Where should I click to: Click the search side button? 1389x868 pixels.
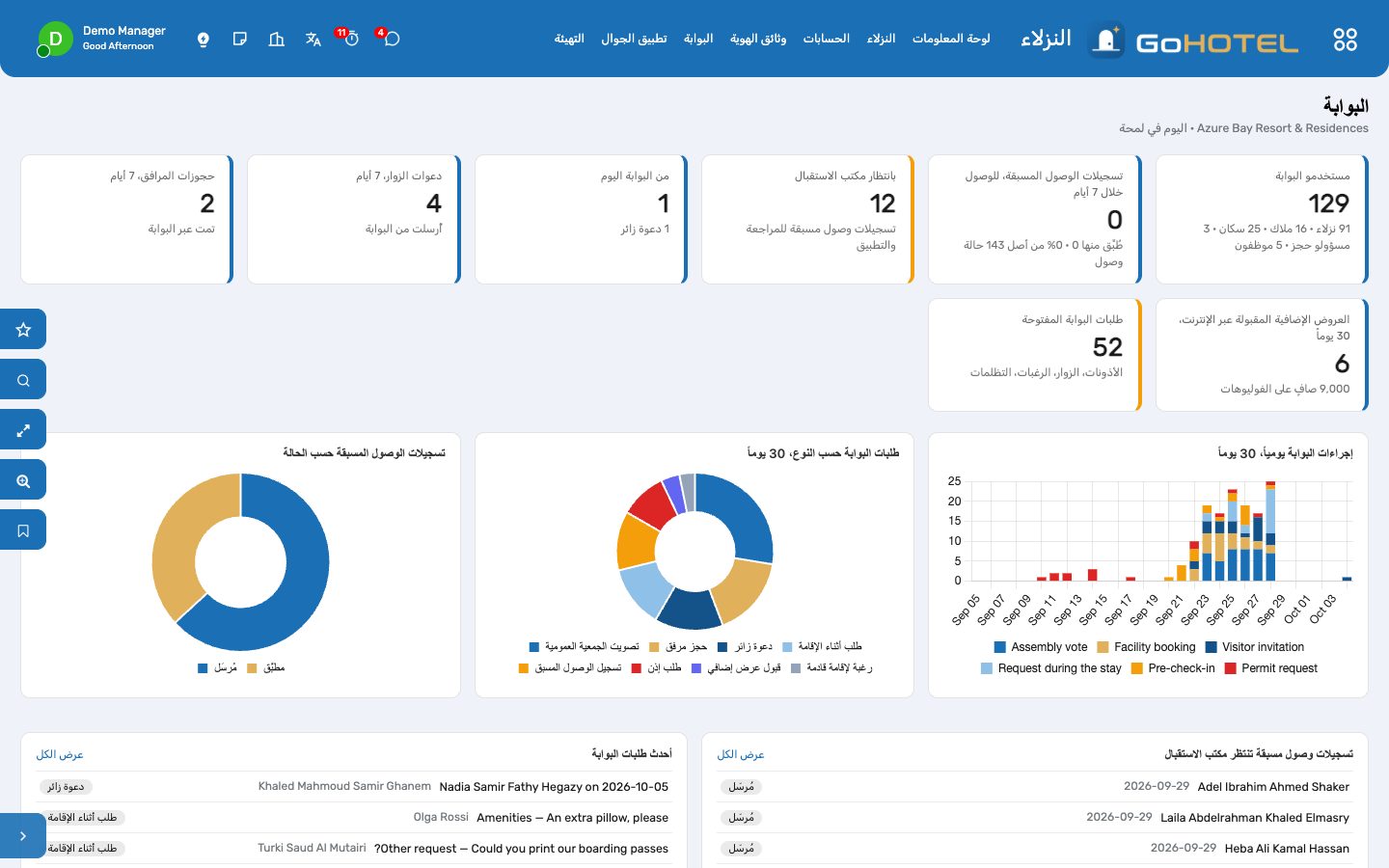point(23,379)
